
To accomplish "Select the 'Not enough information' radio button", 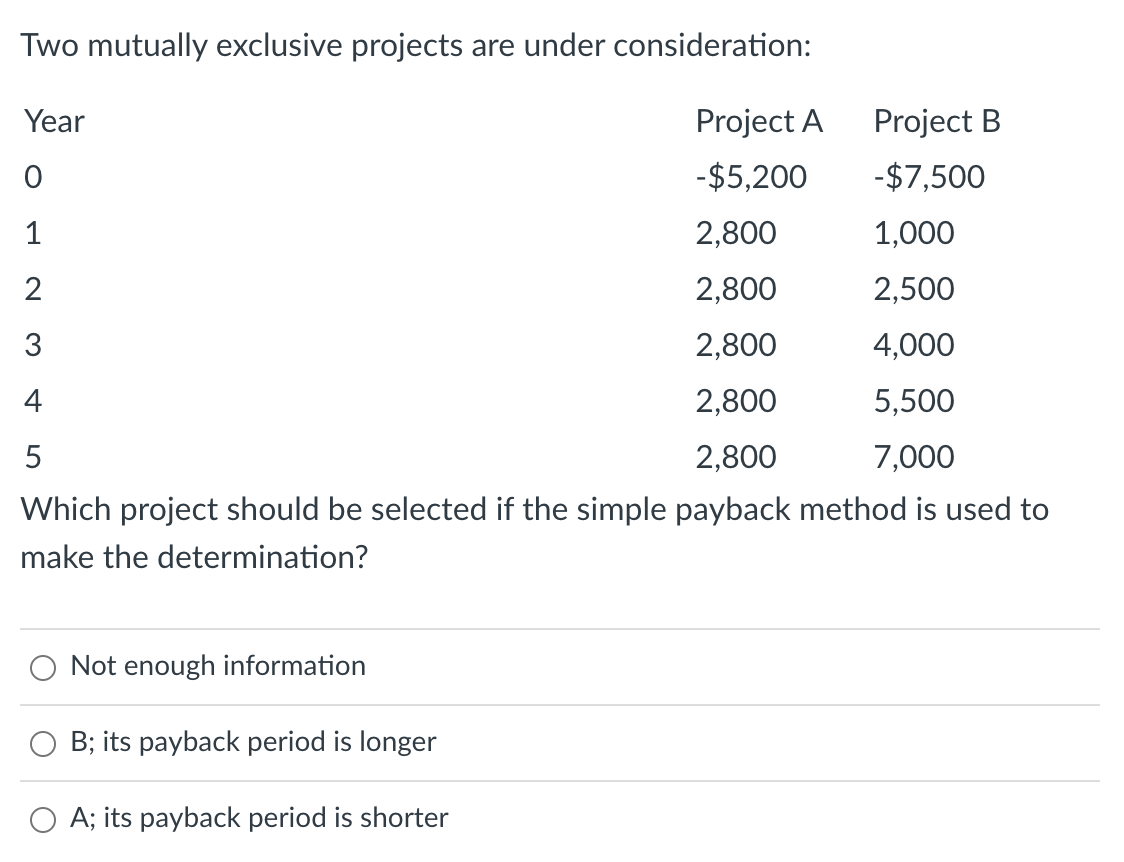I will click(x=41, y=668).
